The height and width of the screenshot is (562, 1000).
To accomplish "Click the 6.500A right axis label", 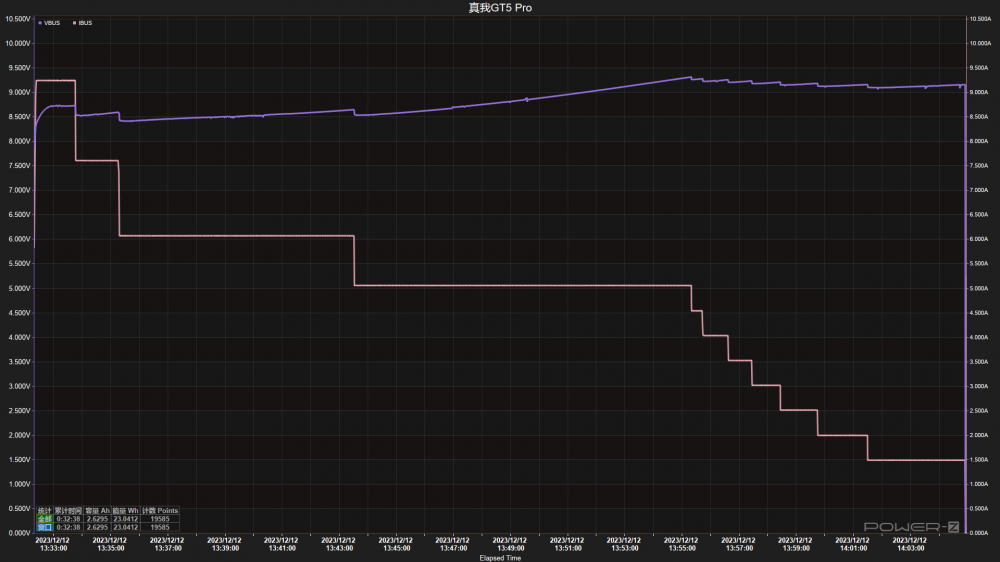I will 979,215.
